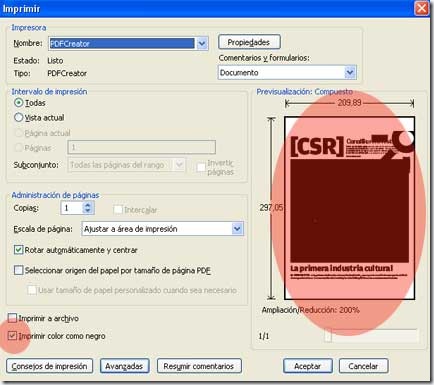Viewport: 434px width, 385px height.
Task: Click the Cancelar button
Action: pos(363,366)
